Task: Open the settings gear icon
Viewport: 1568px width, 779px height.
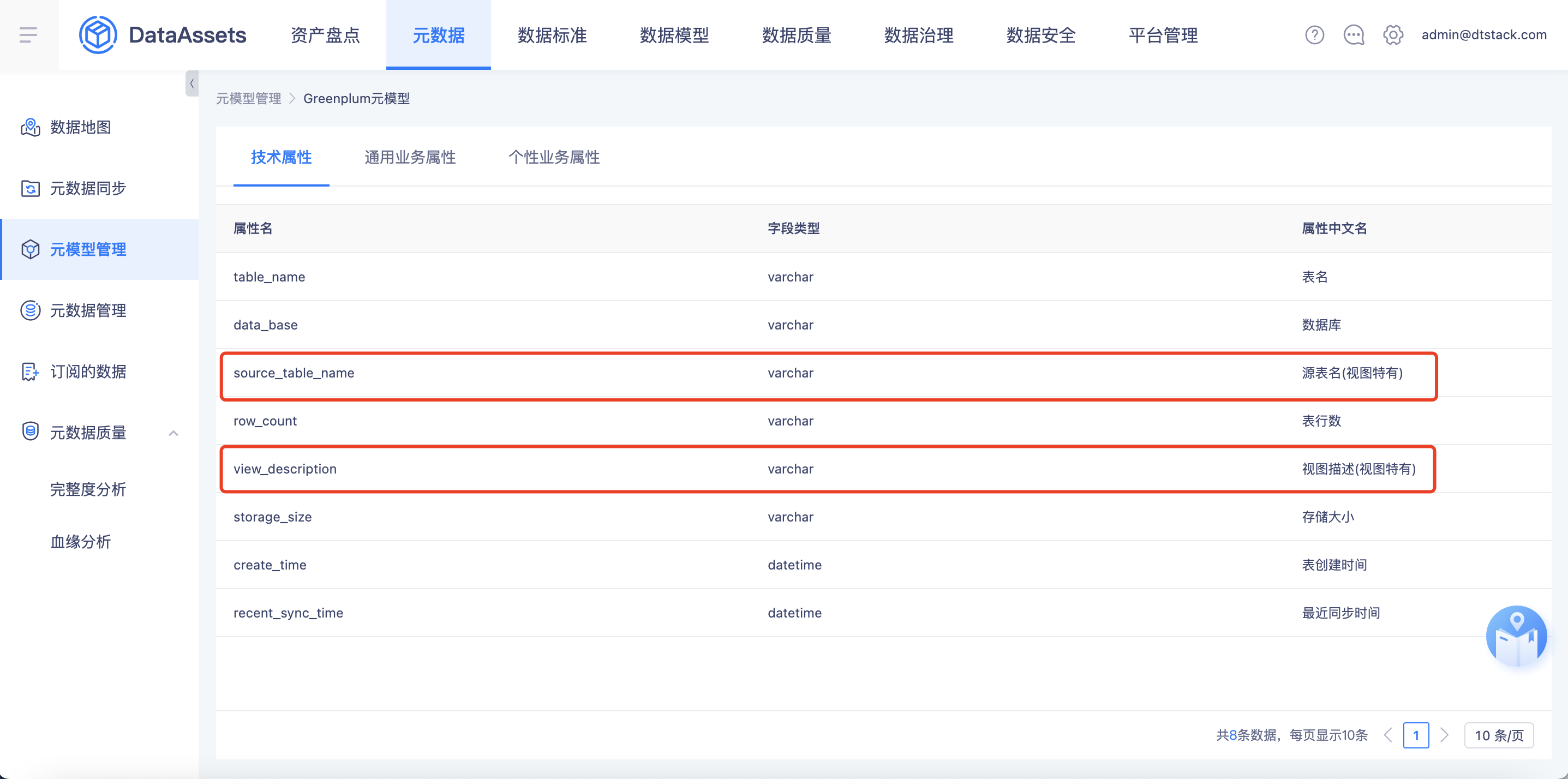Action: pyautogui.click(x=1393, y=35)
